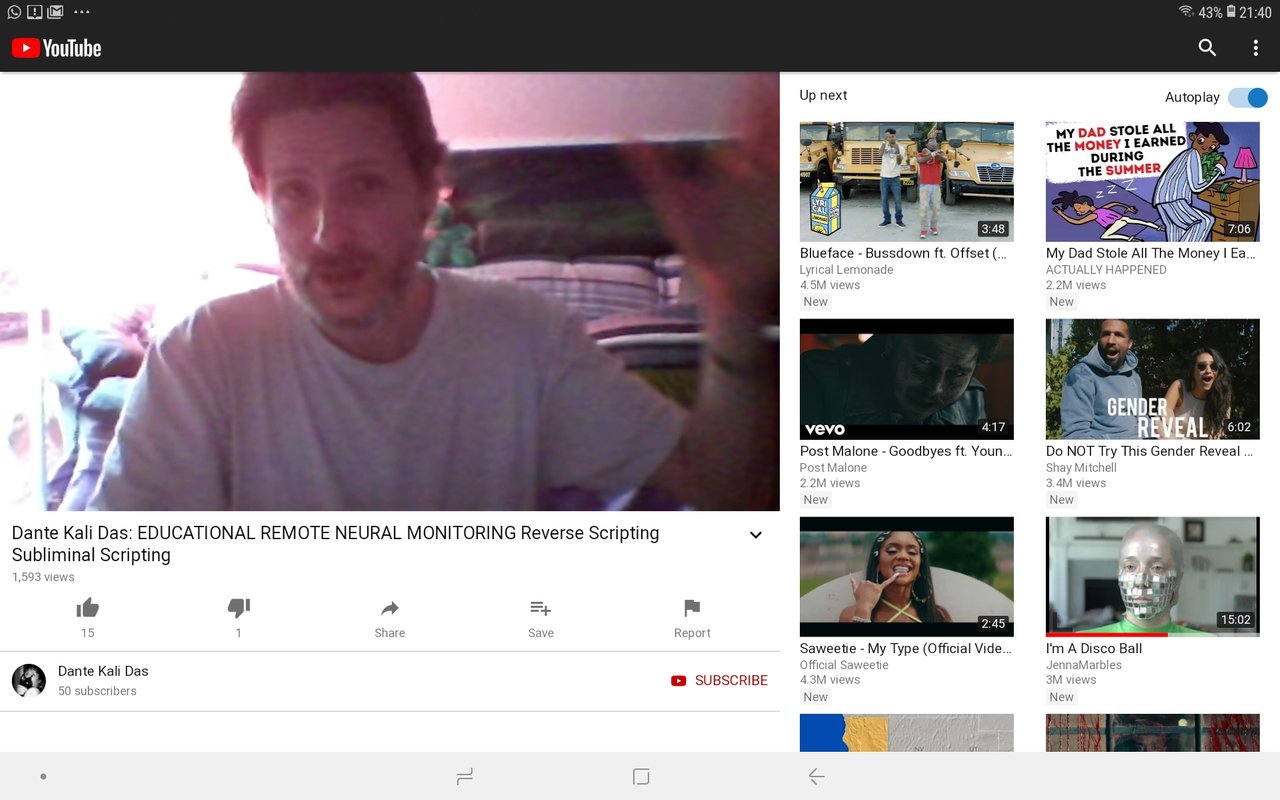
Task: Tap the Wi-Fi status icon
Action: [1186, 12]
